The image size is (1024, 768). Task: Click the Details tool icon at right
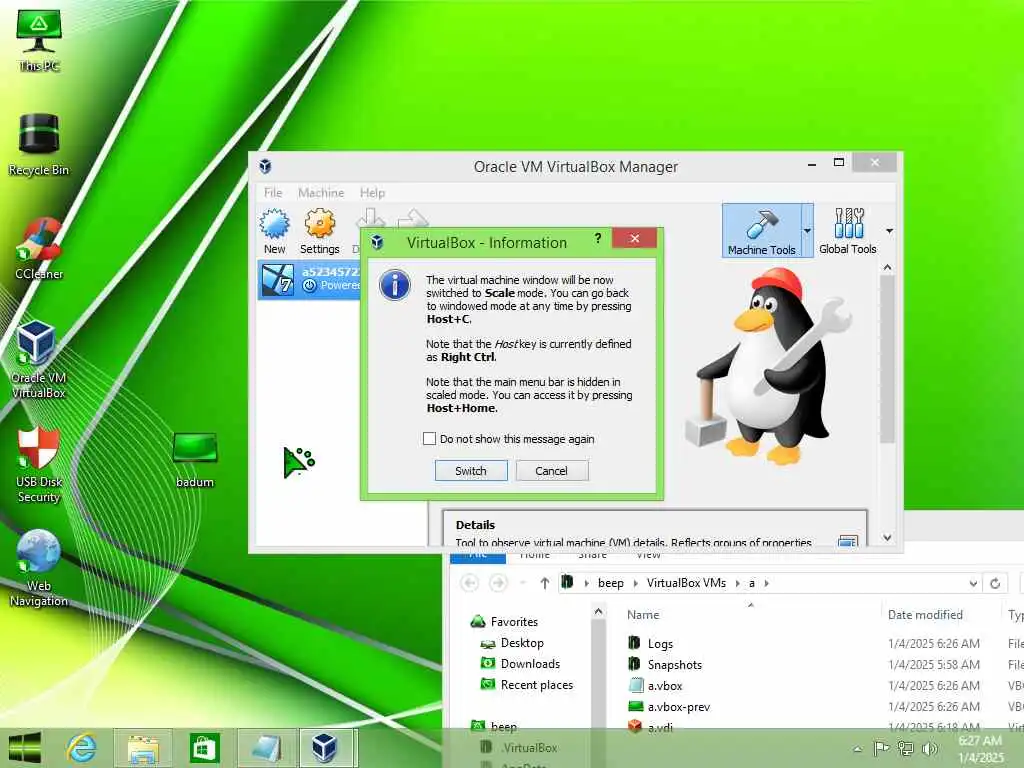coord(848,541)
